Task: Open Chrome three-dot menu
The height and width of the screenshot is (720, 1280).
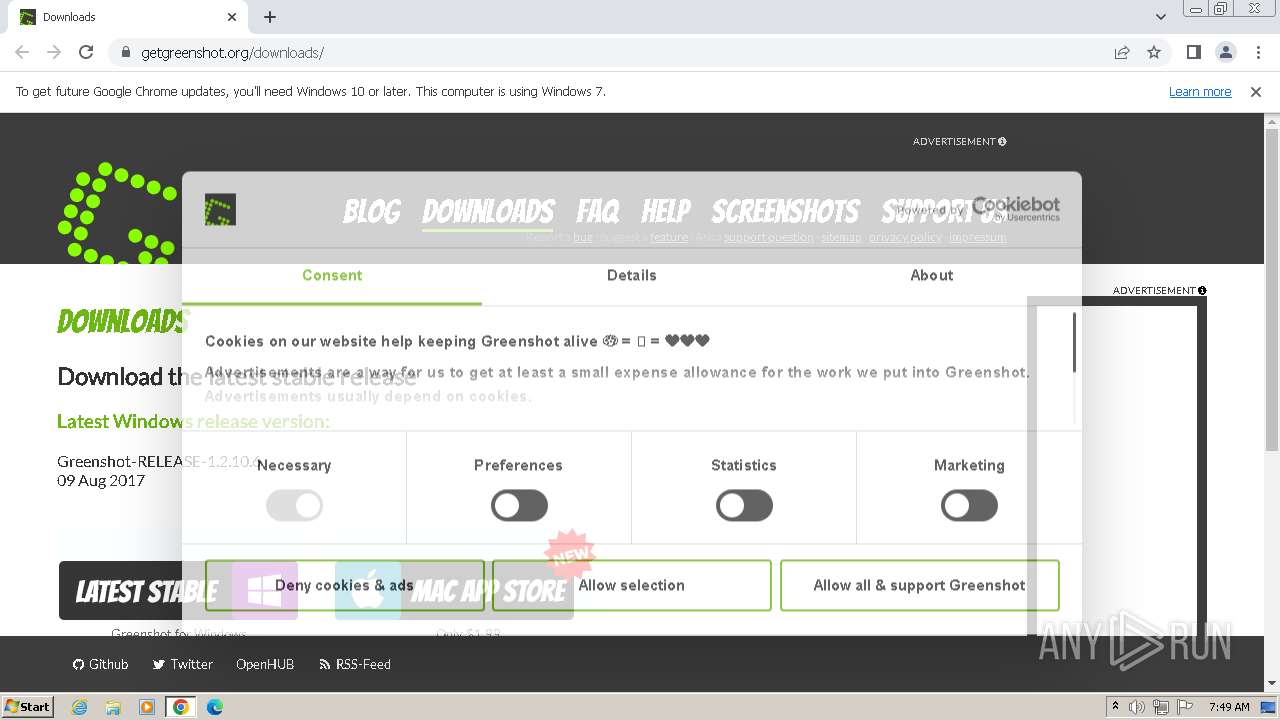Action: coord(1256,52)
